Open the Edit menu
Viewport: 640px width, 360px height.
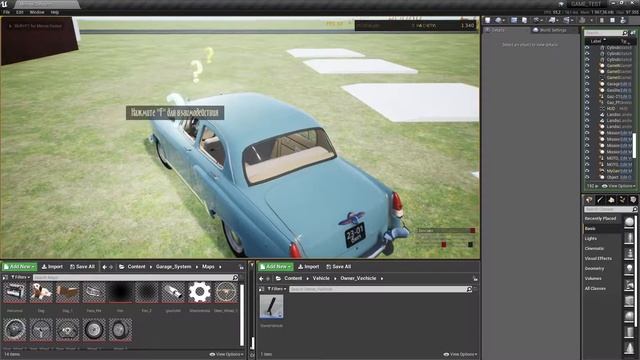pos(20,12)
